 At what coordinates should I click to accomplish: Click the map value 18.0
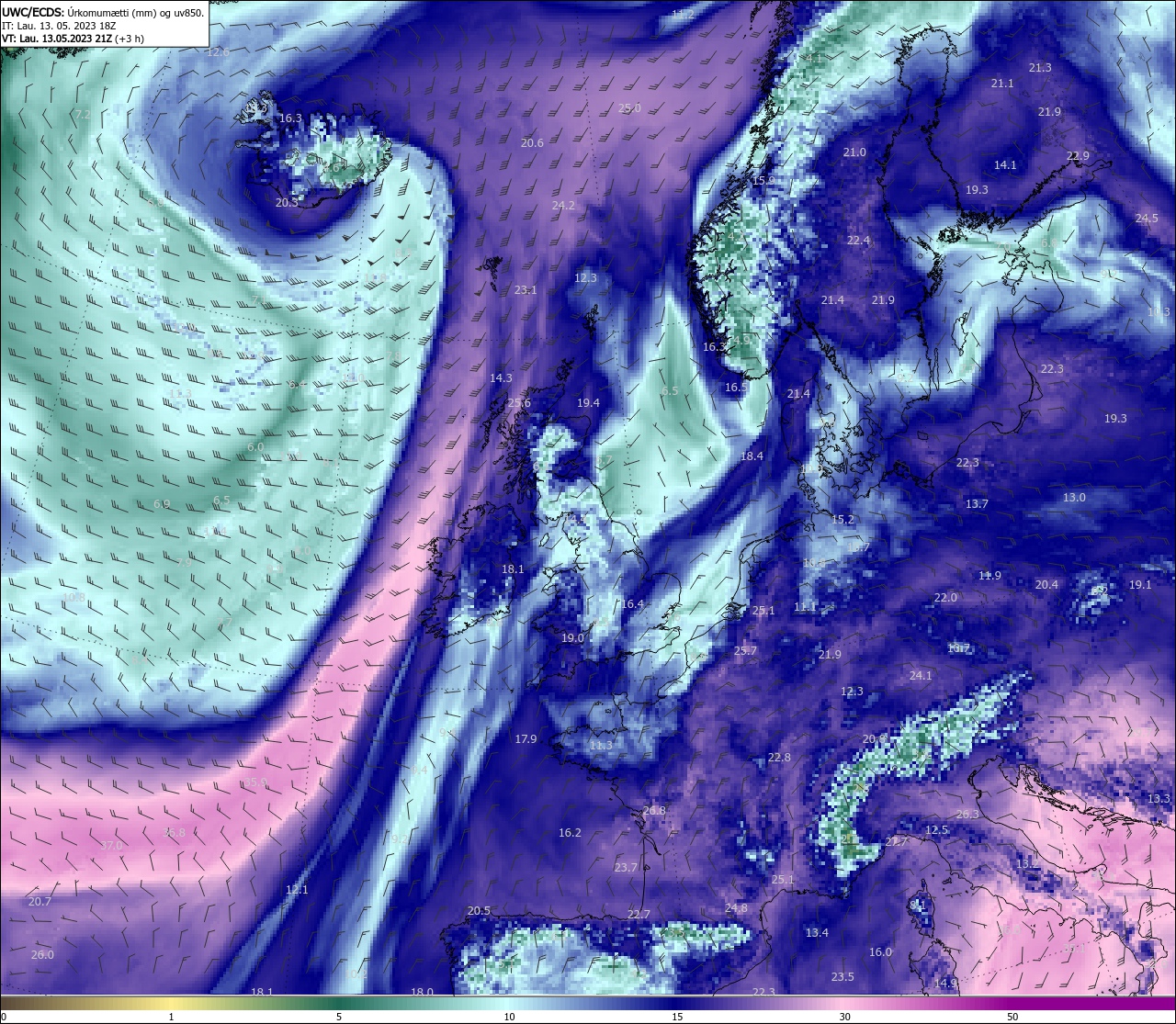point(422,992)
